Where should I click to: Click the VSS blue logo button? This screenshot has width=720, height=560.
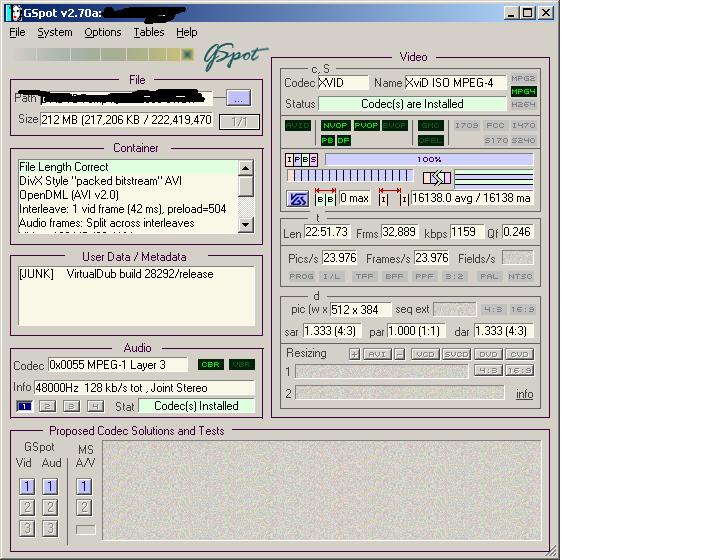tap(297, 199)
